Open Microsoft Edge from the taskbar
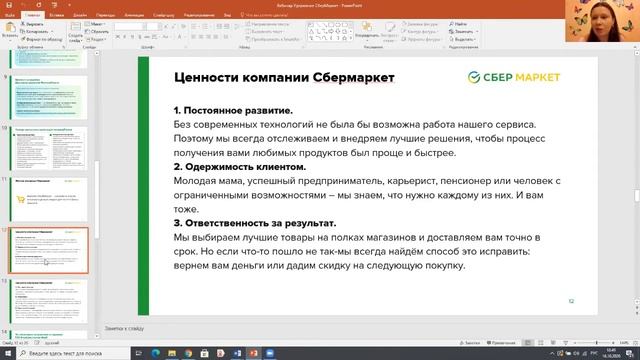The height and width of the screenshot is (360, 640). (x=156, y=353)
